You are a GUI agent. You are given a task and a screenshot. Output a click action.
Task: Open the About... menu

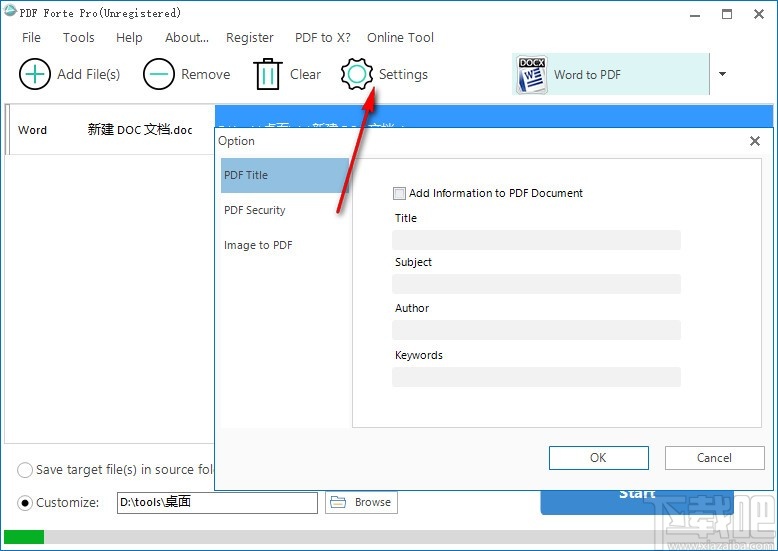coord(187,37)
